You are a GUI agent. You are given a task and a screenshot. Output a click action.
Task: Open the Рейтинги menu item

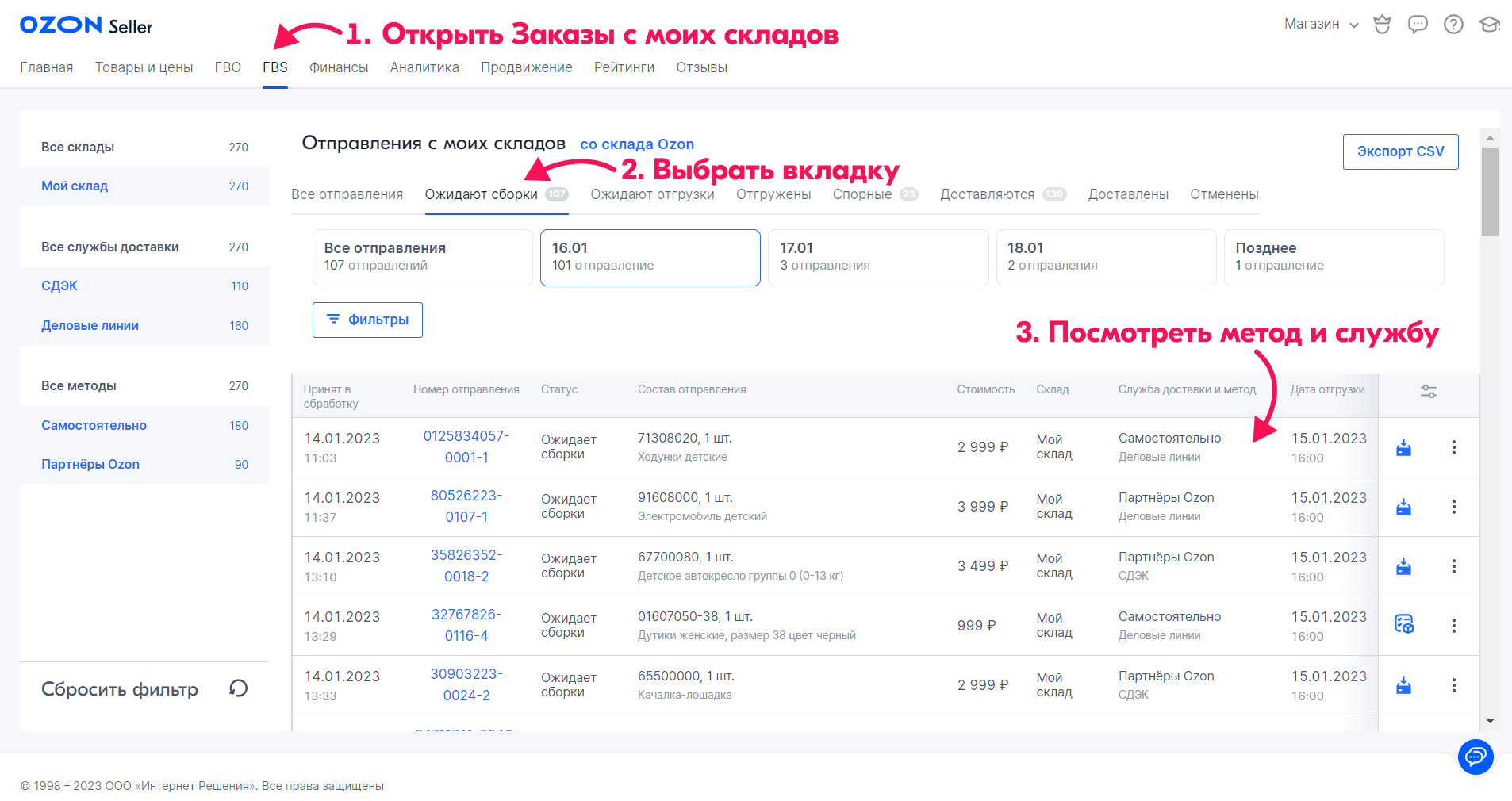(x=624, y=67)
